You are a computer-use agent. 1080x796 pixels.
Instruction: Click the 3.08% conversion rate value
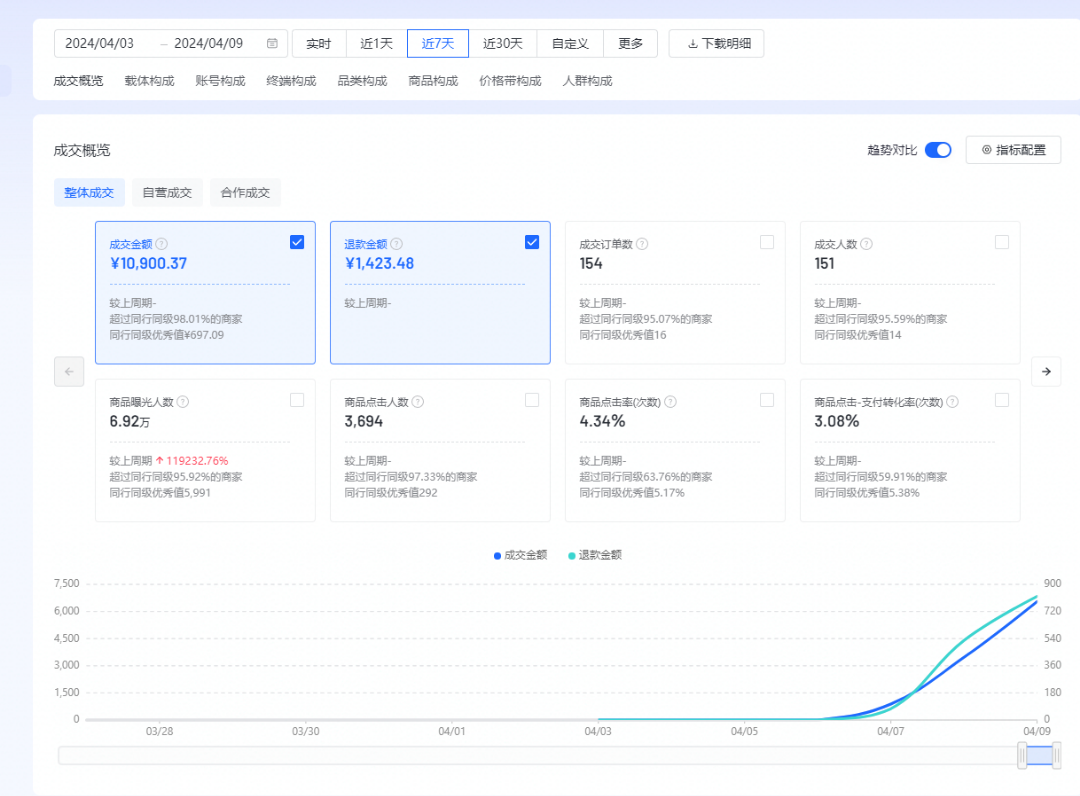(837, 421)
